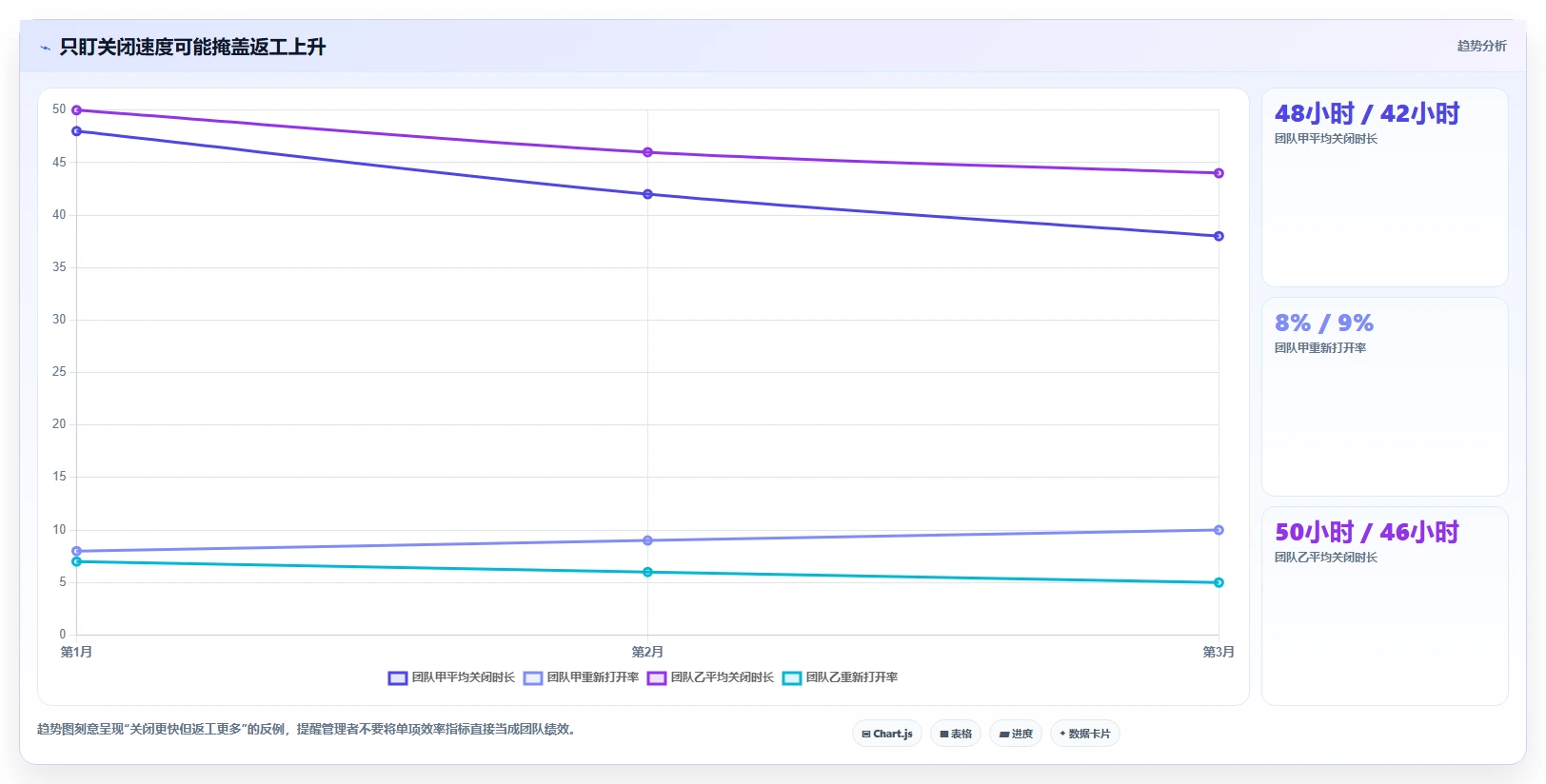The height and width of the screenshot is (784, 1546).
Task: Click the sparkle icon in 数据卡片 chip
Action: 1062,734
